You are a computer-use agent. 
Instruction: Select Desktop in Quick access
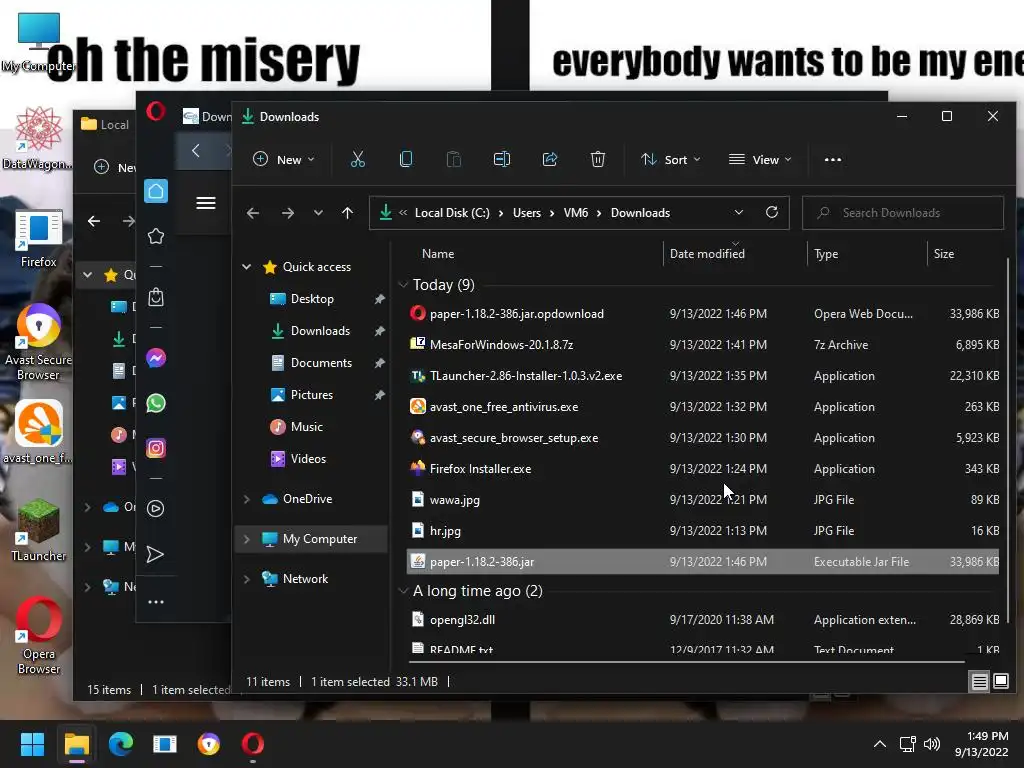coord(312,298)
